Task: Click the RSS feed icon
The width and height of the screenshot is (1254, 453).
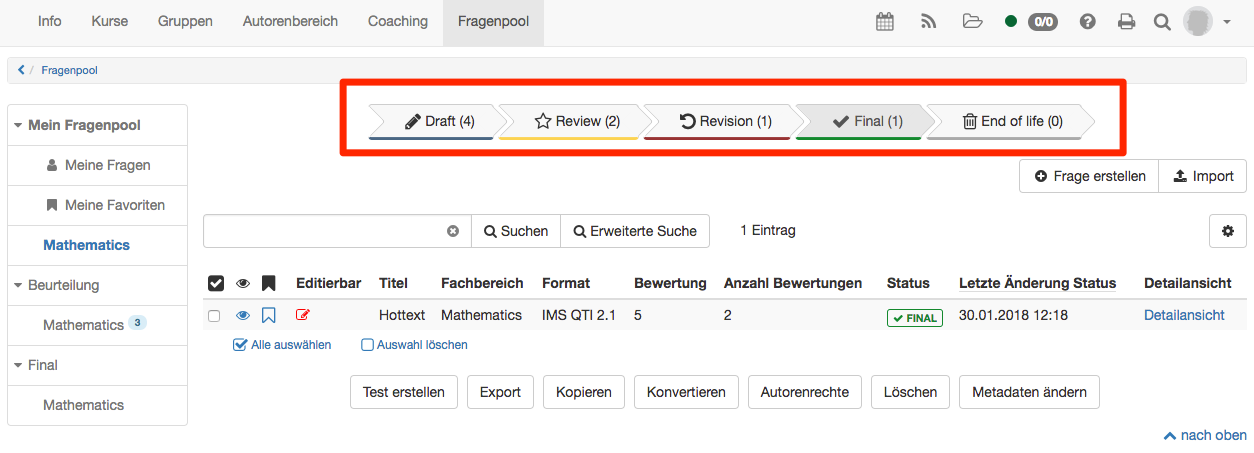Action: tap(928, 22)
